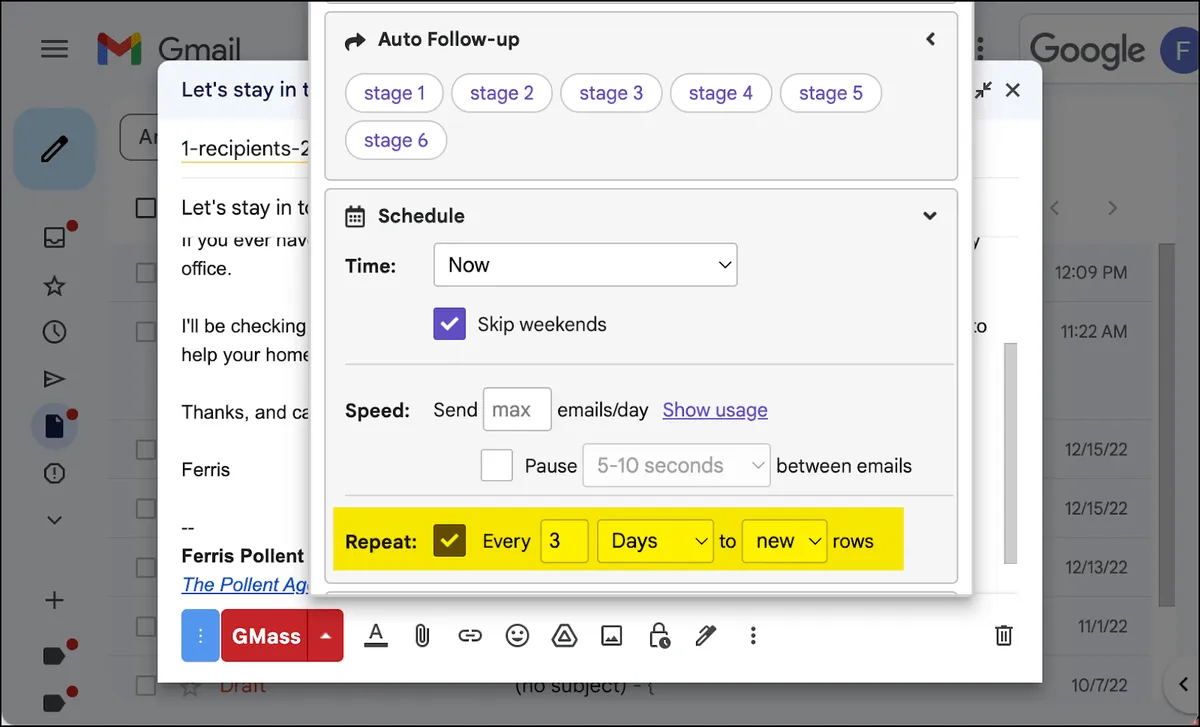1200x727 pixels.
Task: Click the attach files paperclip icon
Action: [422, 635]
